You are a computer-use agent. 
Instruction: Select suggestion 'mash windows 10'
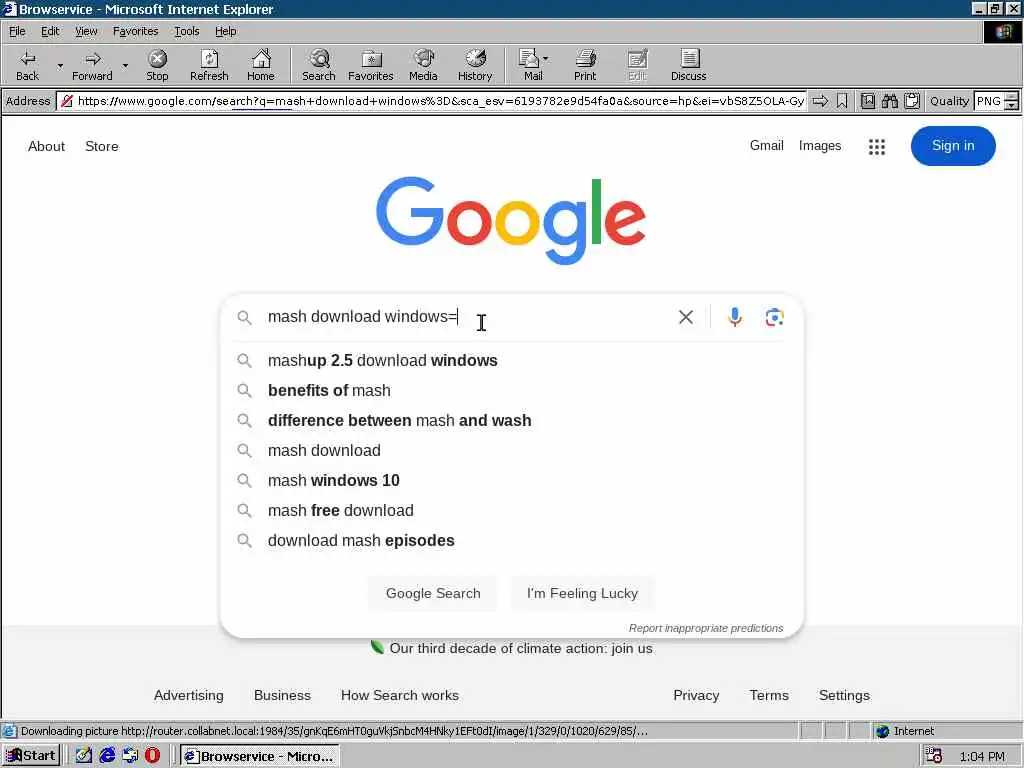tap(512, 481)
